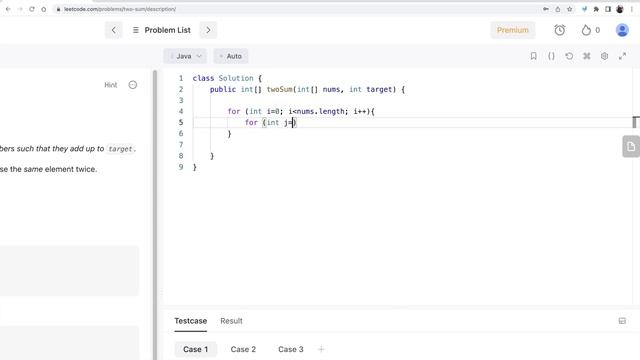Click the 'target' code word in description

120,149
